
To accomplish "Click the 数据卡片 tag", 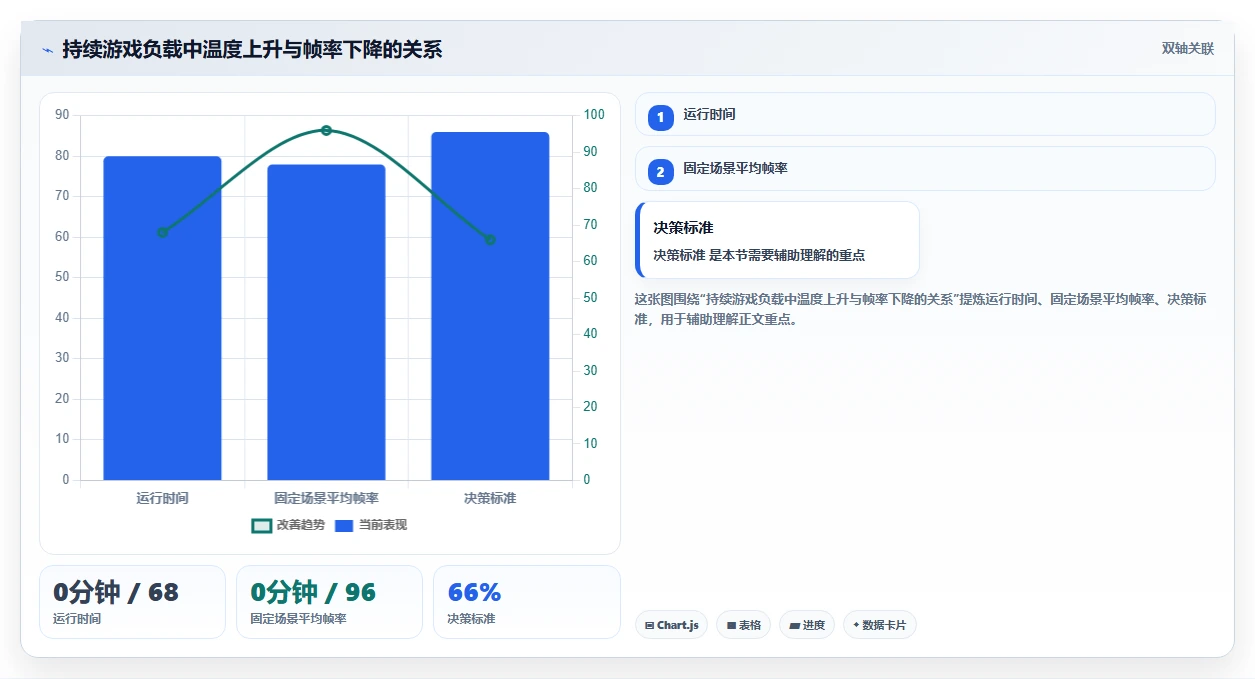I will coord(880,625).
